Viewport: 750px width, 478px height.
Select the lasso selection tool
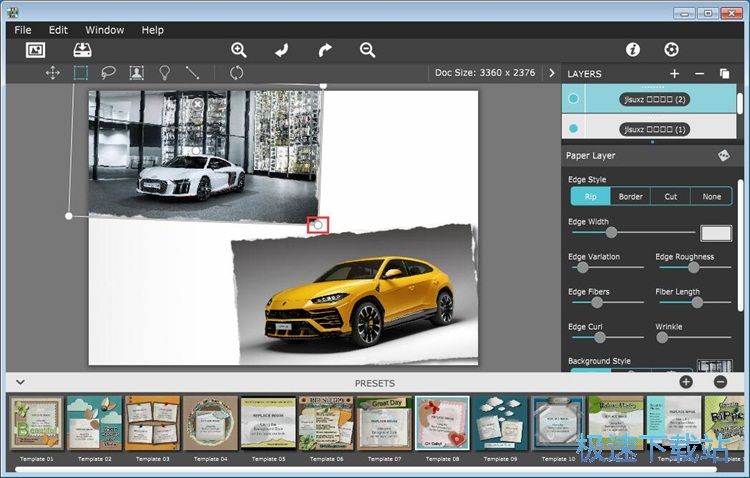tap(108, 73)
